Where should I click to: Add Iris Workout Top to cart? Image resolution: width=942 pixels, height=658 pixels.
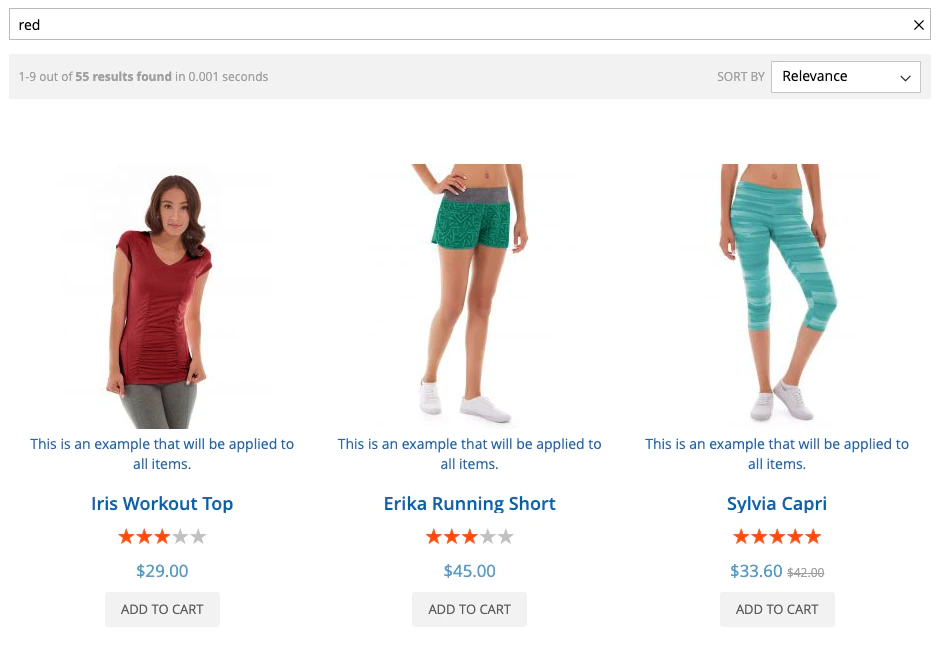click(x=162, y=609)
